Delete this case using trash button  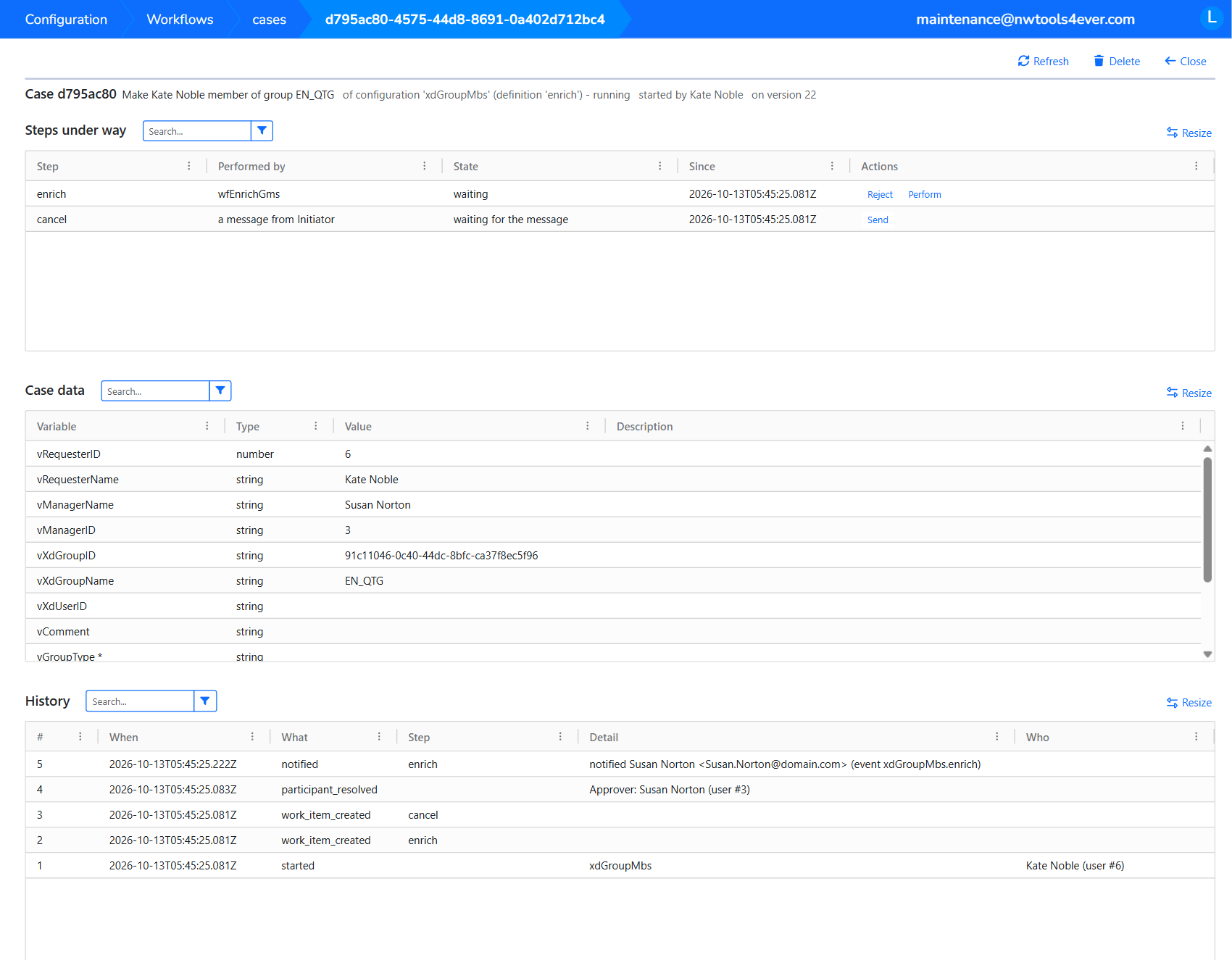pos(1117,62)
